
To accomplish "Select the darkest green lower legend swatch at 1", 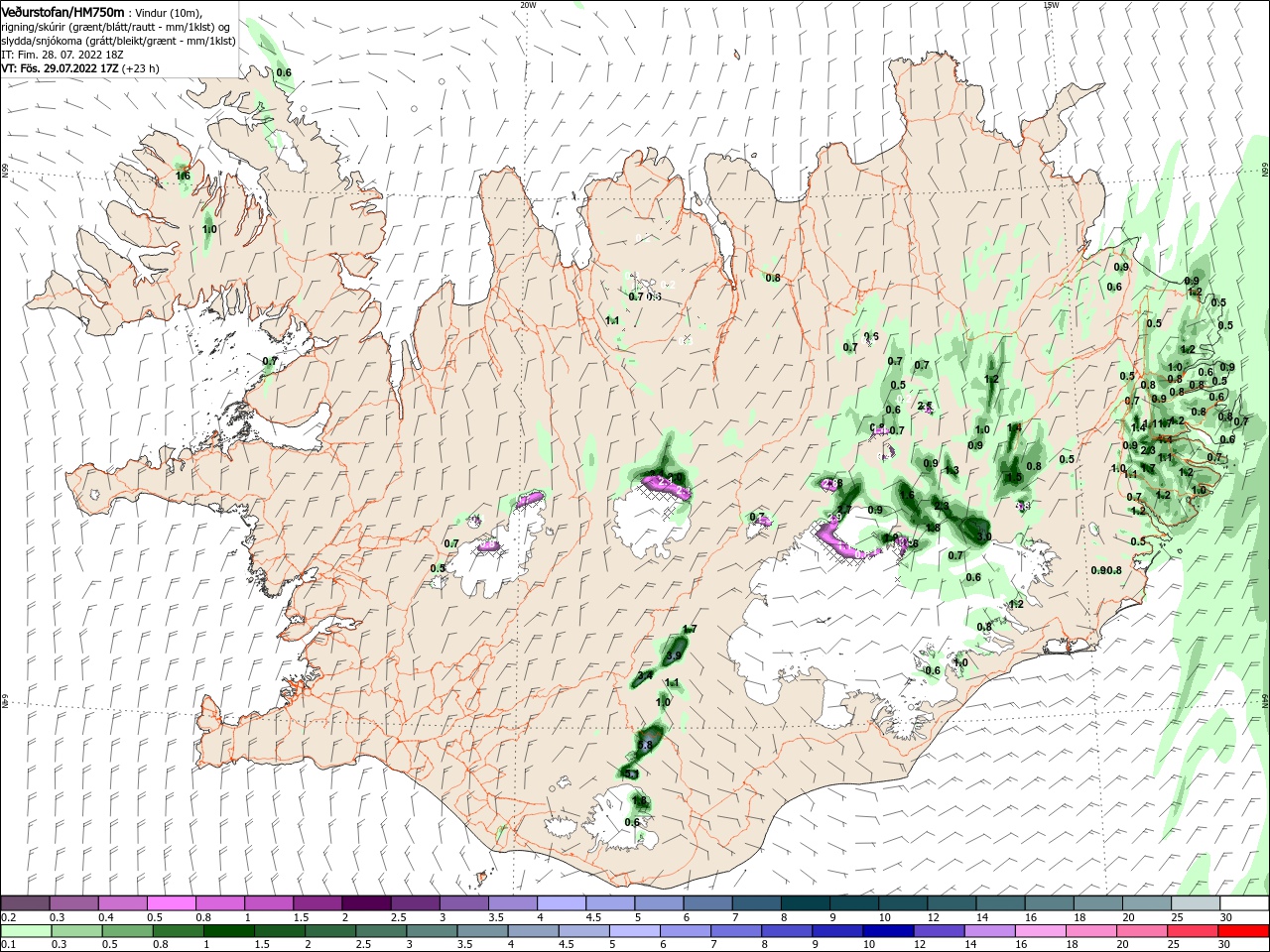I will point(228,931).
